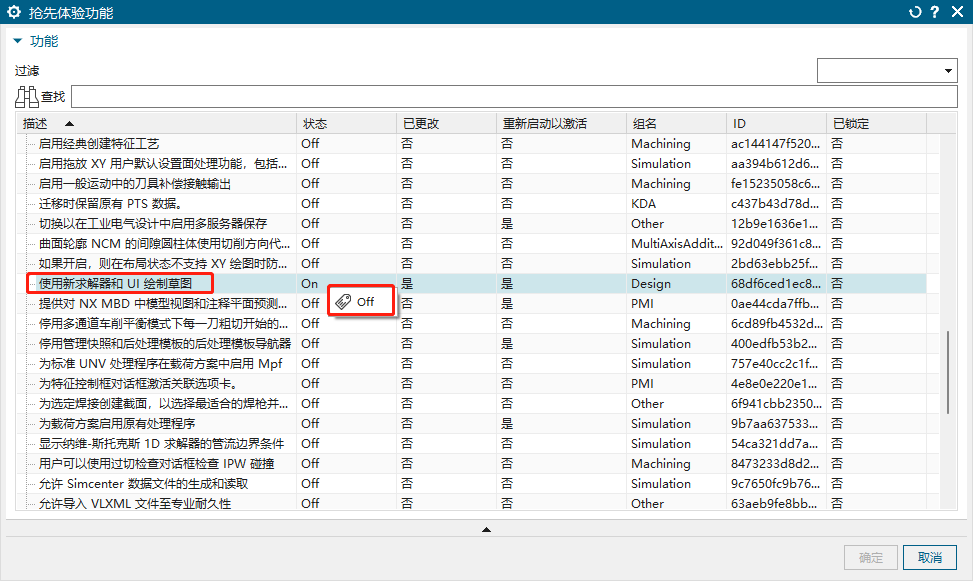Select row 为标准 UNV 处理程序在载荷方案中启用 Mpf
Viewport: 973px width, 581px height.
[x=160, y=364]
